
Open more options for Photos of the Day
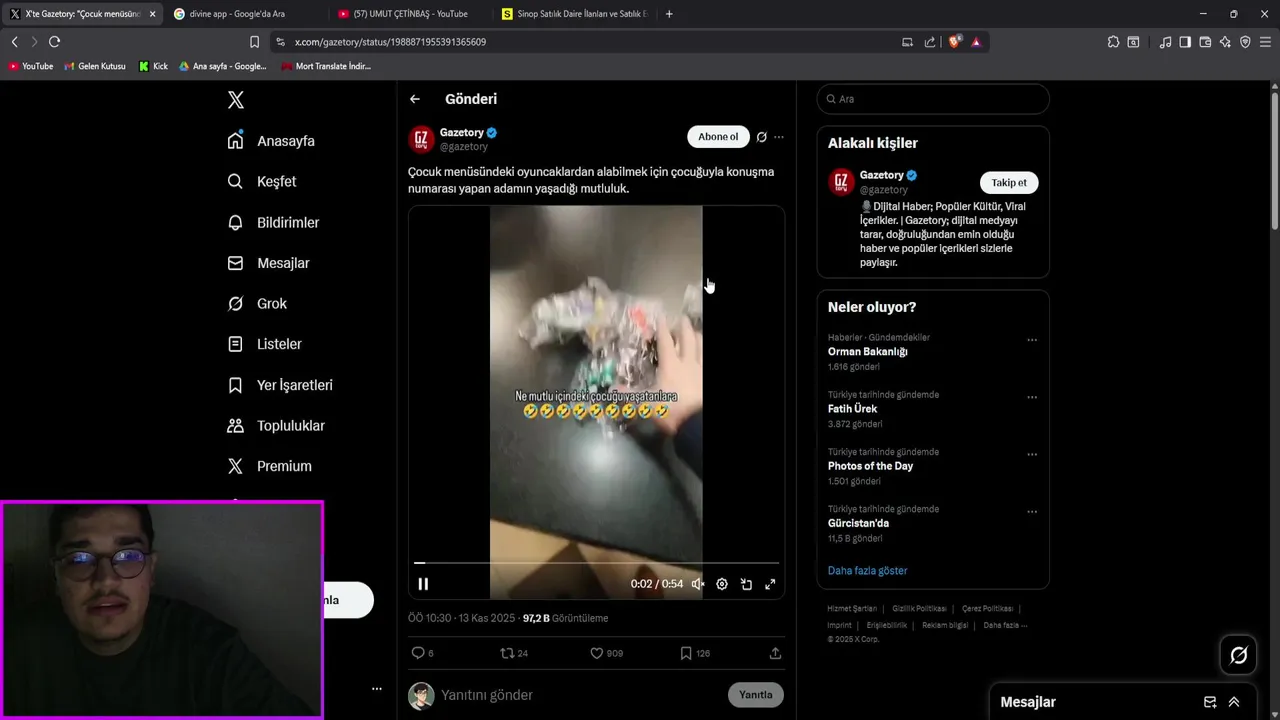(1032, 454)
